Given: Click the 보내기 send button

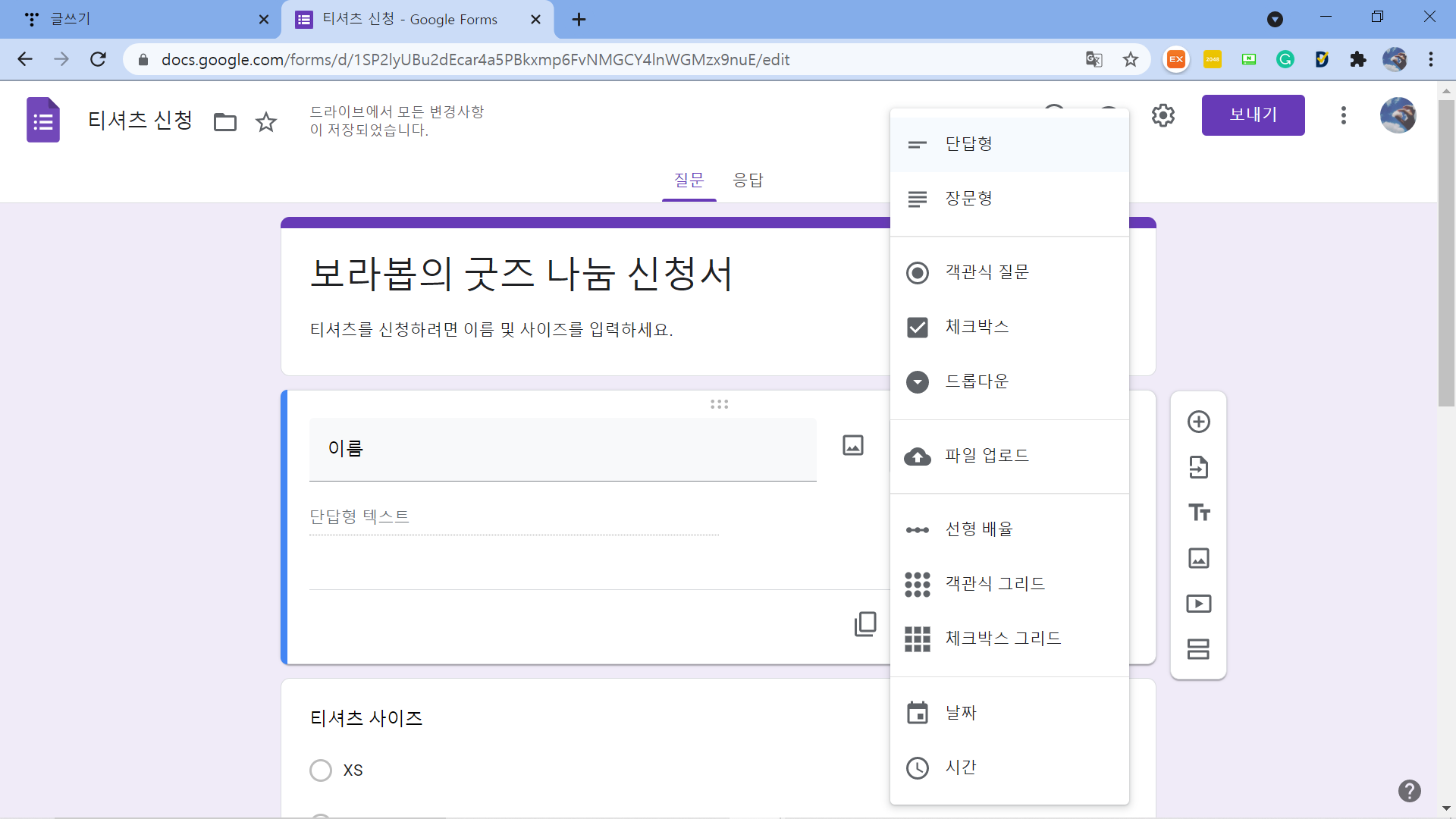Looking at the screenshot, I should coord(1253,115).
